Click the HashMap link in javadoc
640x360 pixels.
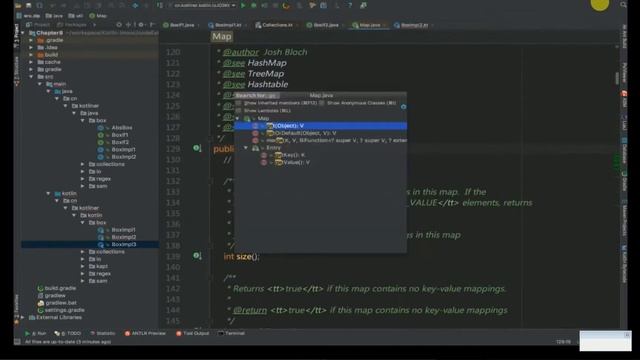(267, 63)
